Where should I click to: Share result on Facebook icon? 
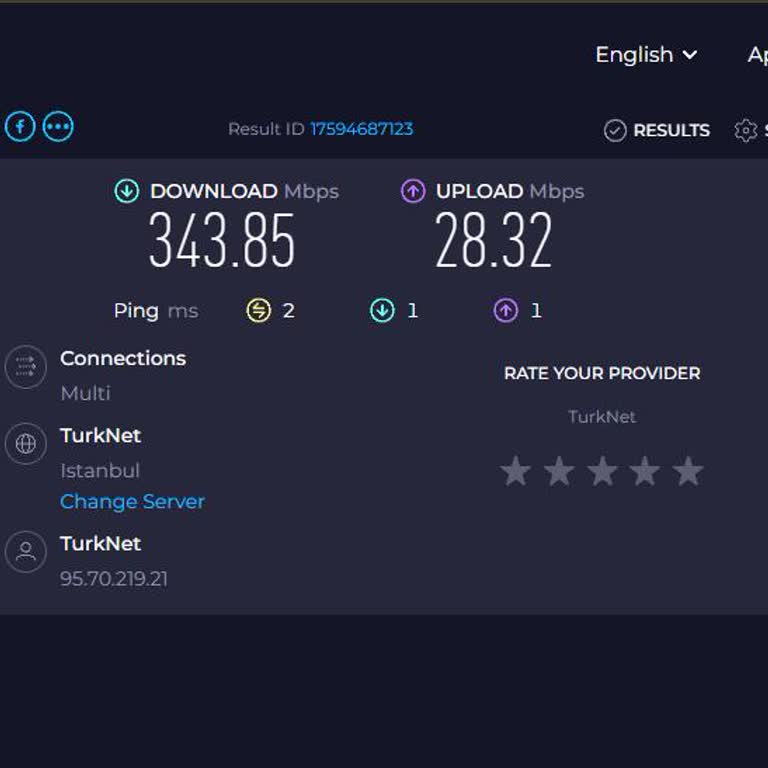(20, 127)
